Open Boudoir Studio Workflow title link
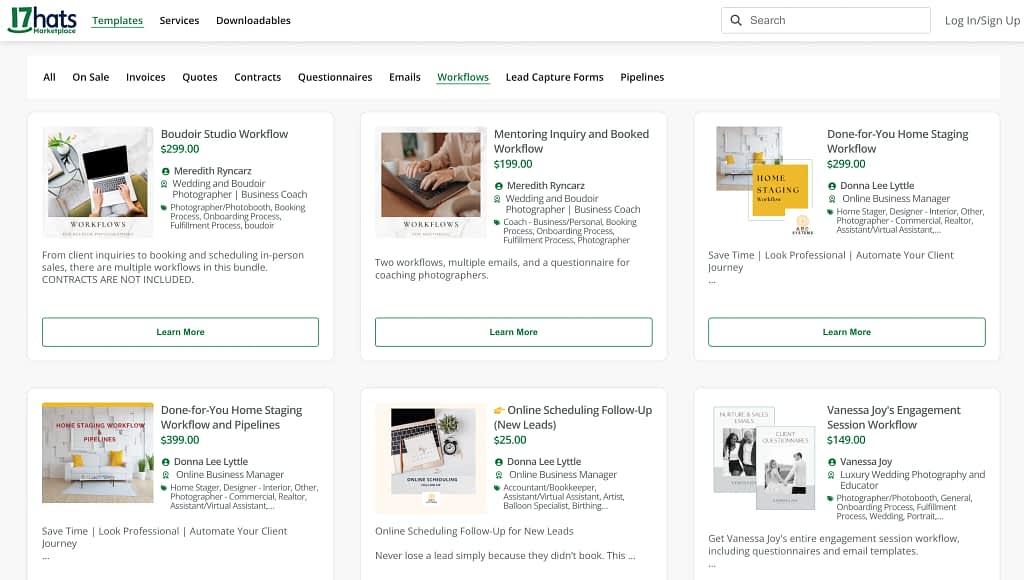This screenshot has width=1024, height=580. (224, 134)
